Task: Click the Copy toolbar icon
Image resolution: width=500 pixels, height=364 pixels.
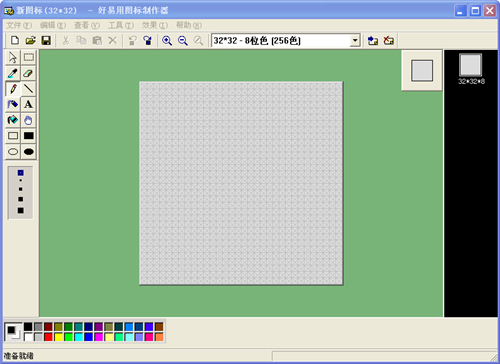Action: coord(81,41)
